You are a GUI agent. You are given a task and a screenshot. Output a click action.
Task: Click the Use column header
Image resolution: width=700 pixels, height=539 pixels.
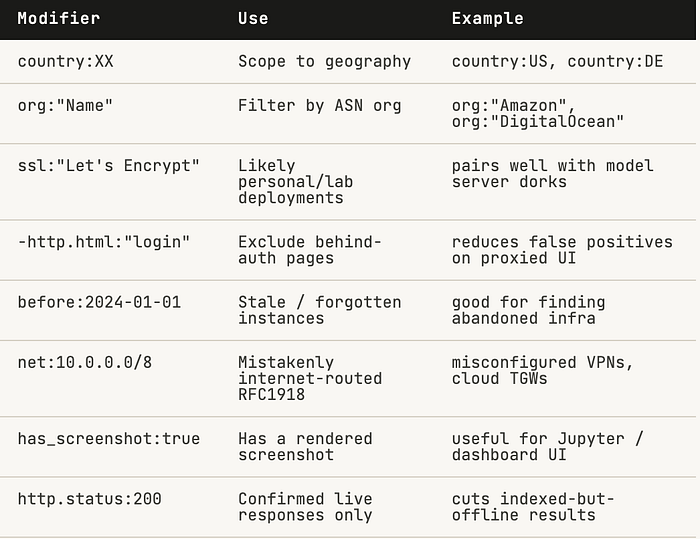coord(253,19)
